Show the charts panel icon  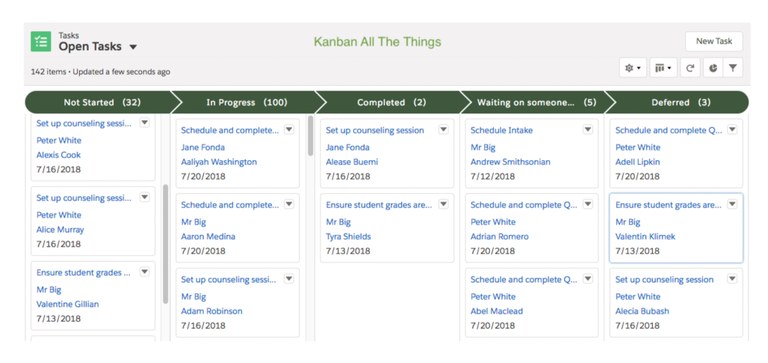tap(713, 68)
